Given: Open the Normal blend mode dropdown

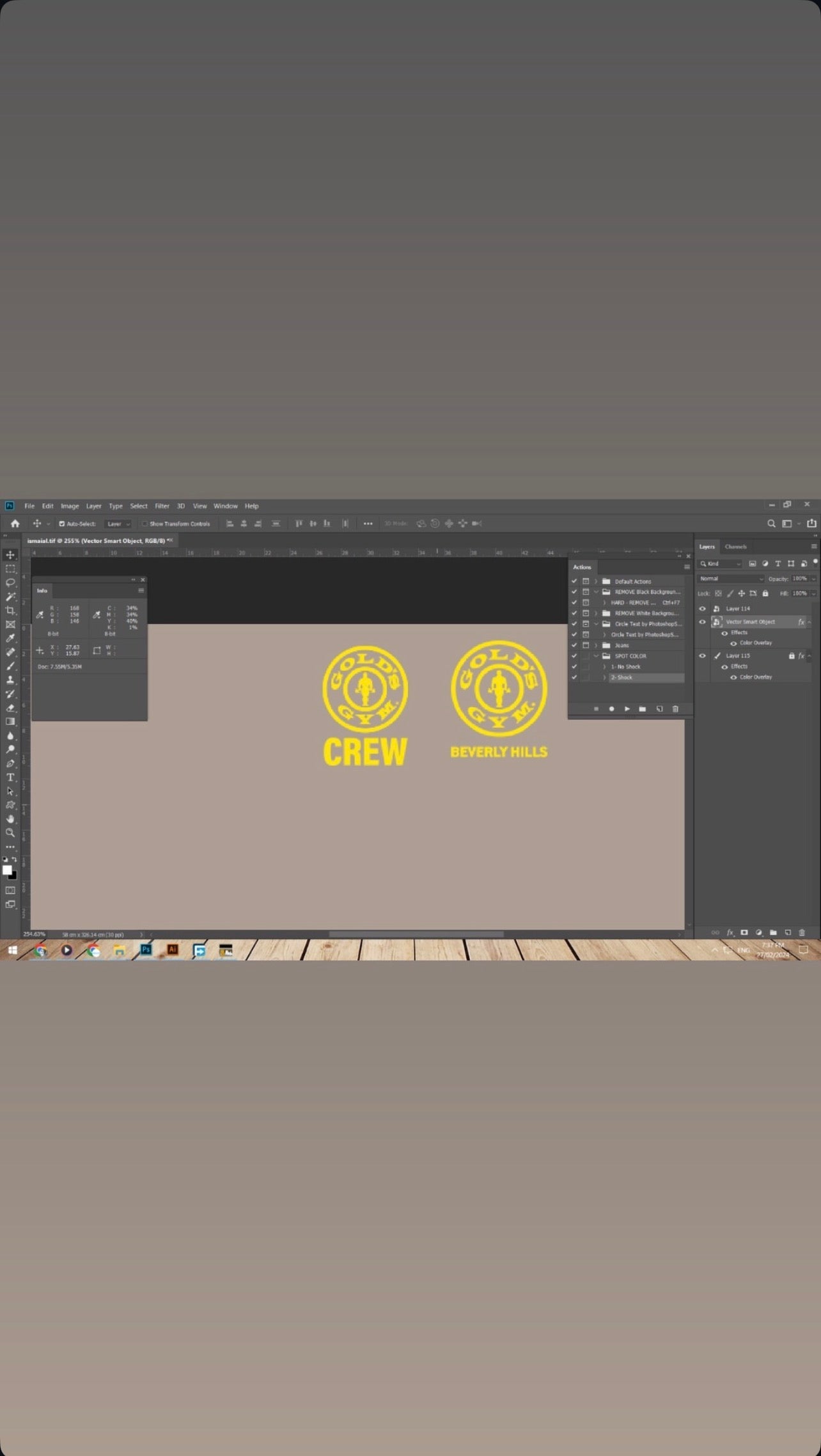Looking at the screenshot, I should point(731,579).
